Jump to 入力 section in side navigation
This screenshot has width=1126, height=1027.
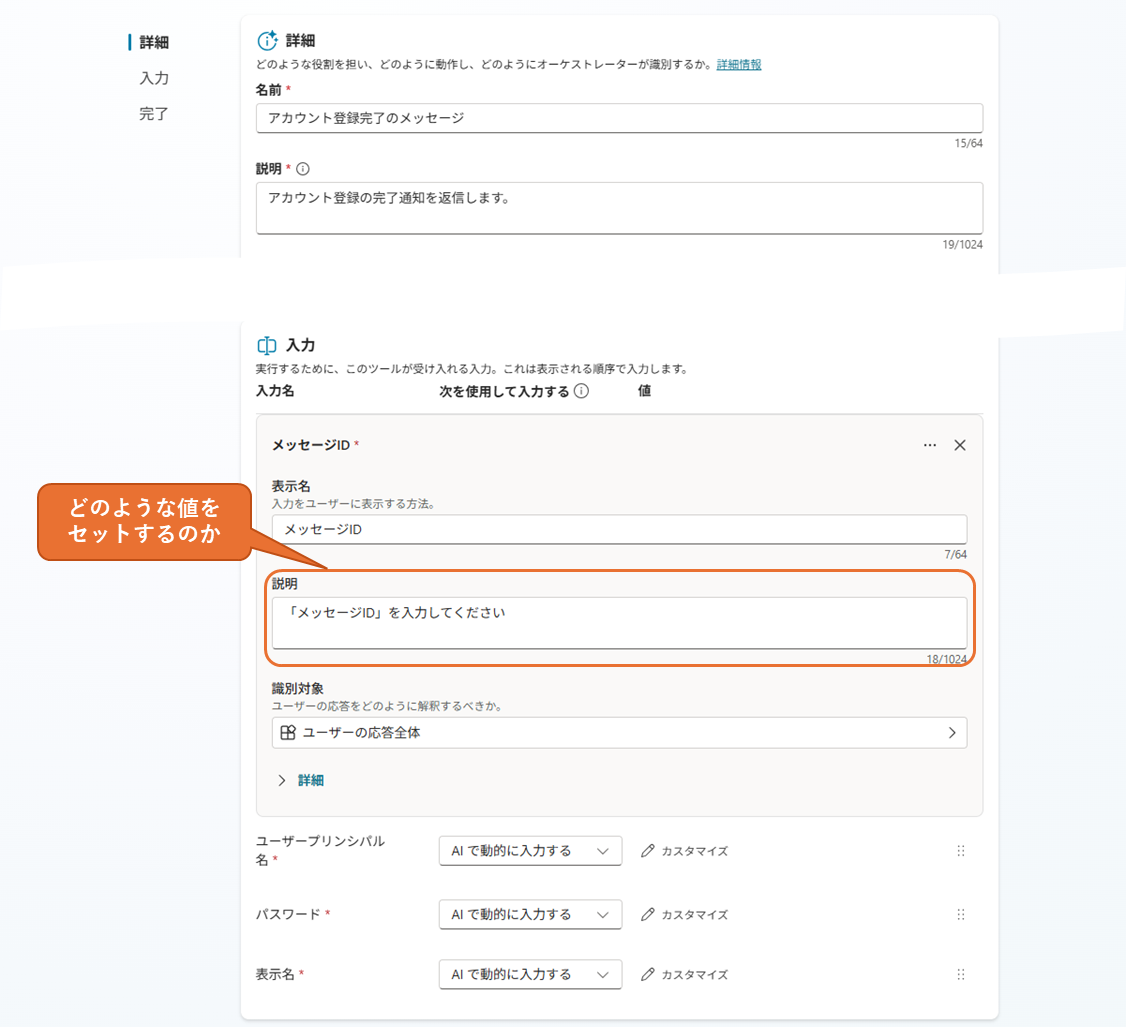(154, 78)
